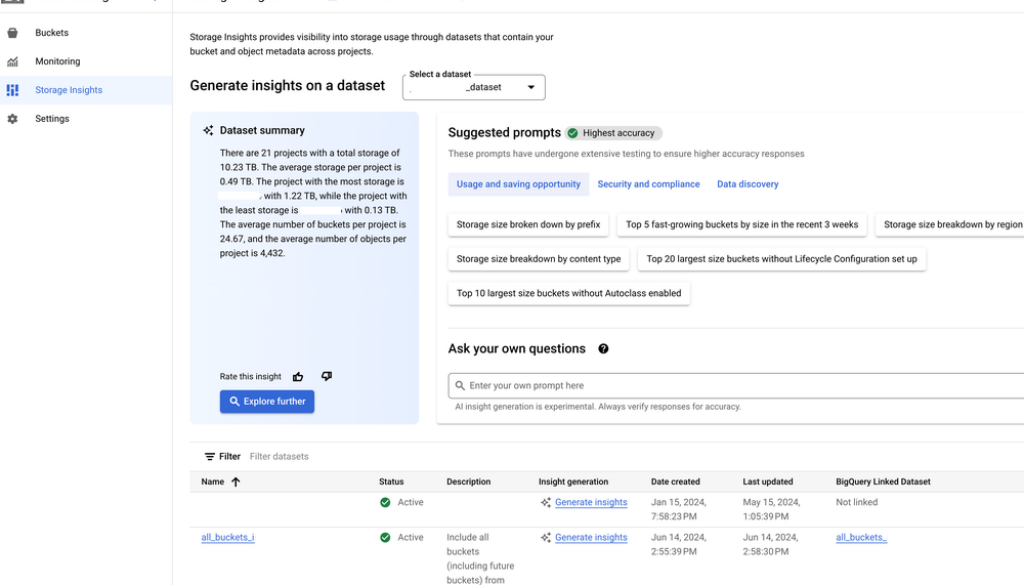
Task: Click the Storage Insights sidebar icon
Action: pyautogui.click(x=13, y=90)
